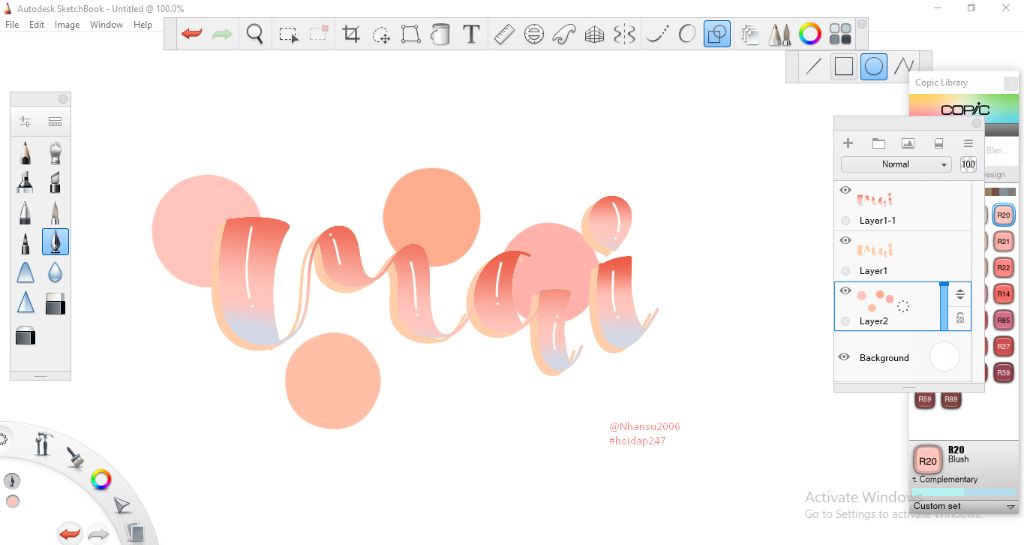Open the Normal blend mode dropdown
The height and width of the screenshot is (545, 1024).
click(x=896, y=164)
